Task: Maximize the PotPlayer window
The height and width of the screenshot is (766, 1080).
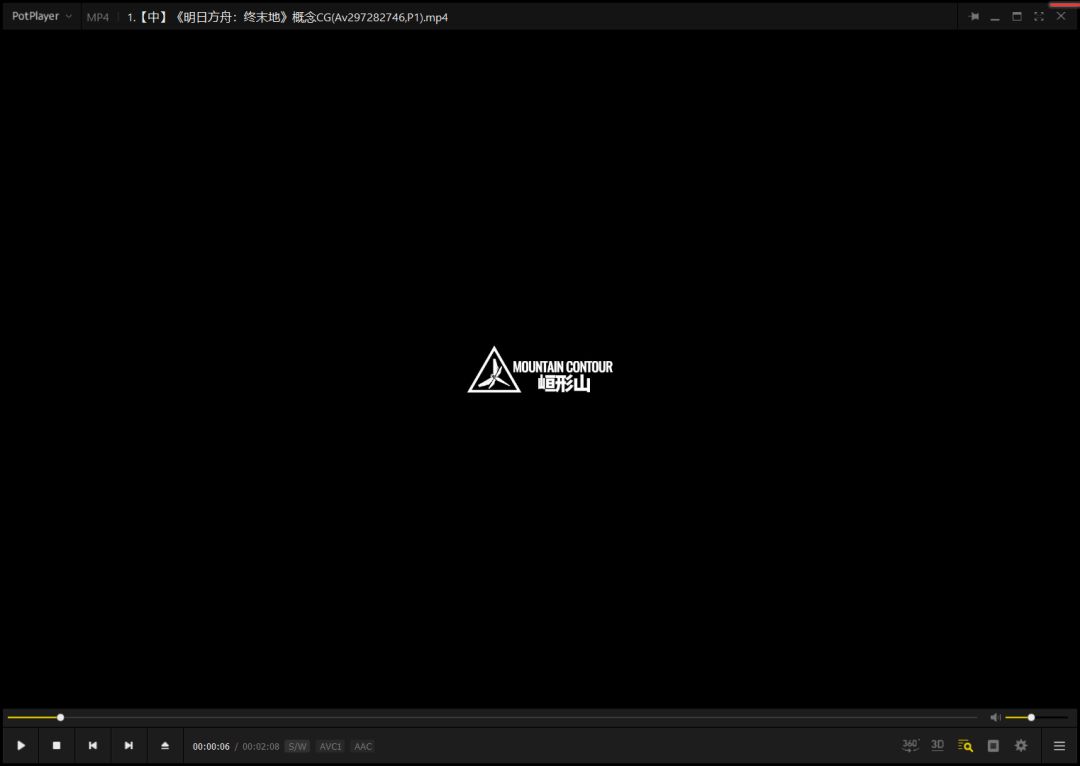Action: [1017, 17]
